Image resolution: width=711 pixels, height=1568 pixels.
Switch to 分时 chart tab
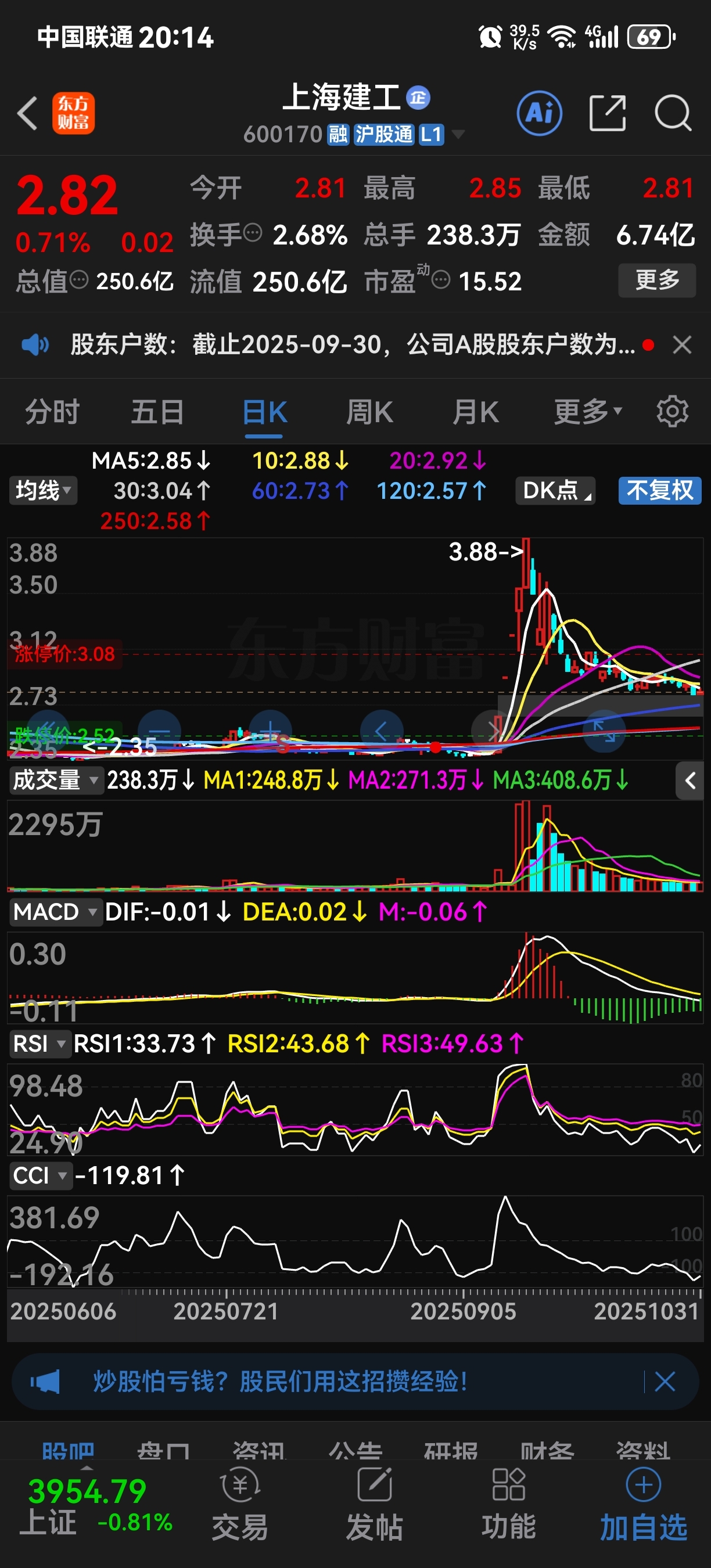pos(52,412)
